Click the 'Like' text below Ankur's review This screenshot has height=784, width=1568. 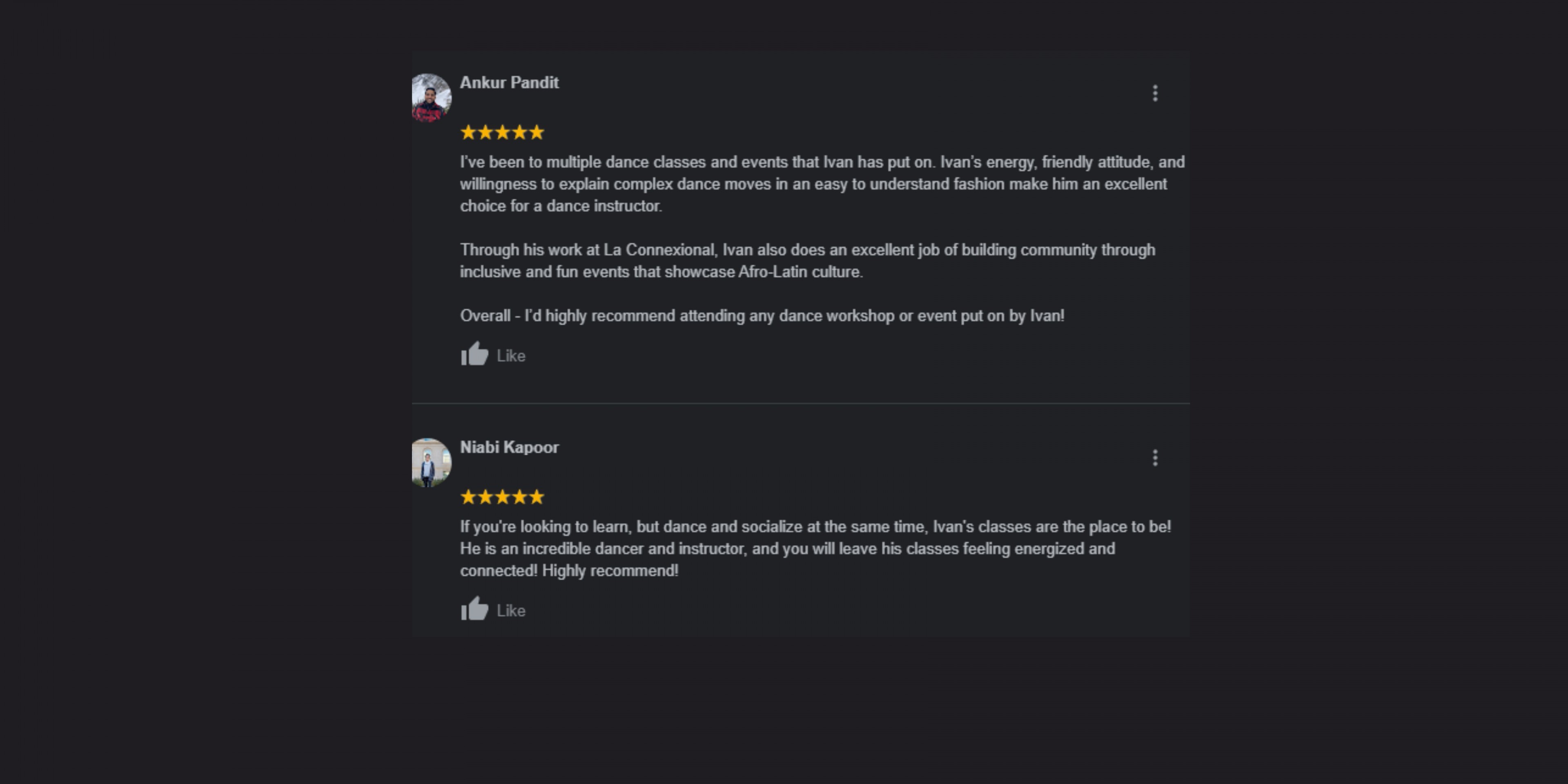pyautogui.click(x=511, y=356)
